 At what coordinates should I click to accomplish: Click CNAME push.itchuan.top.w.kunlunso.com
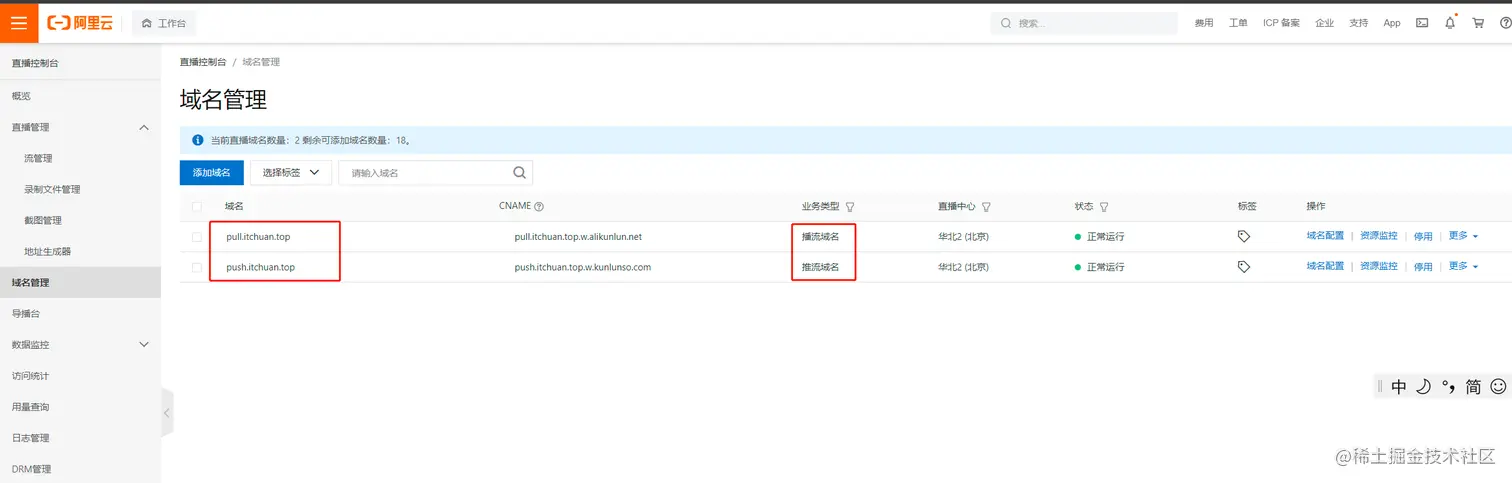583,267
